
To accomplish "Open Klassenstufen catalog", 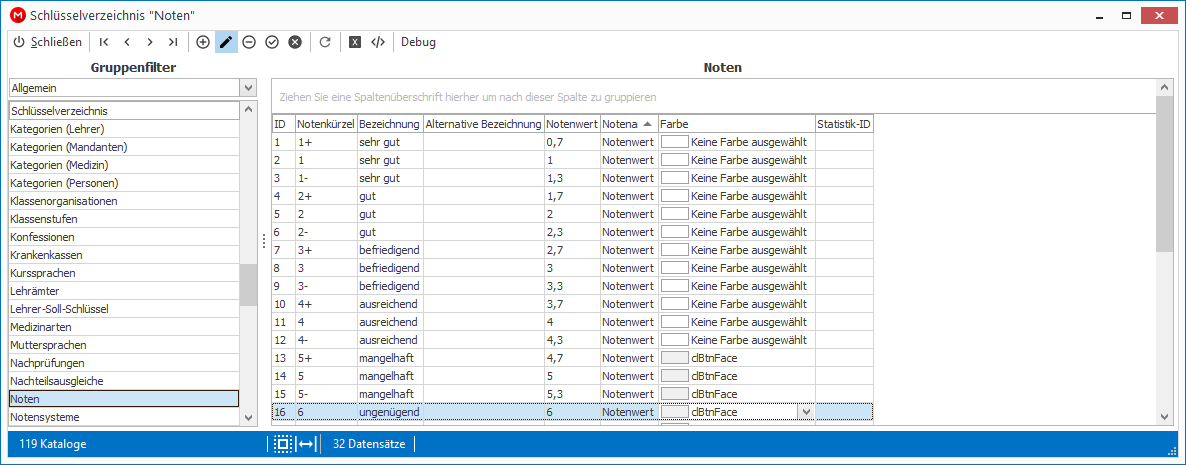I will 124,219.
